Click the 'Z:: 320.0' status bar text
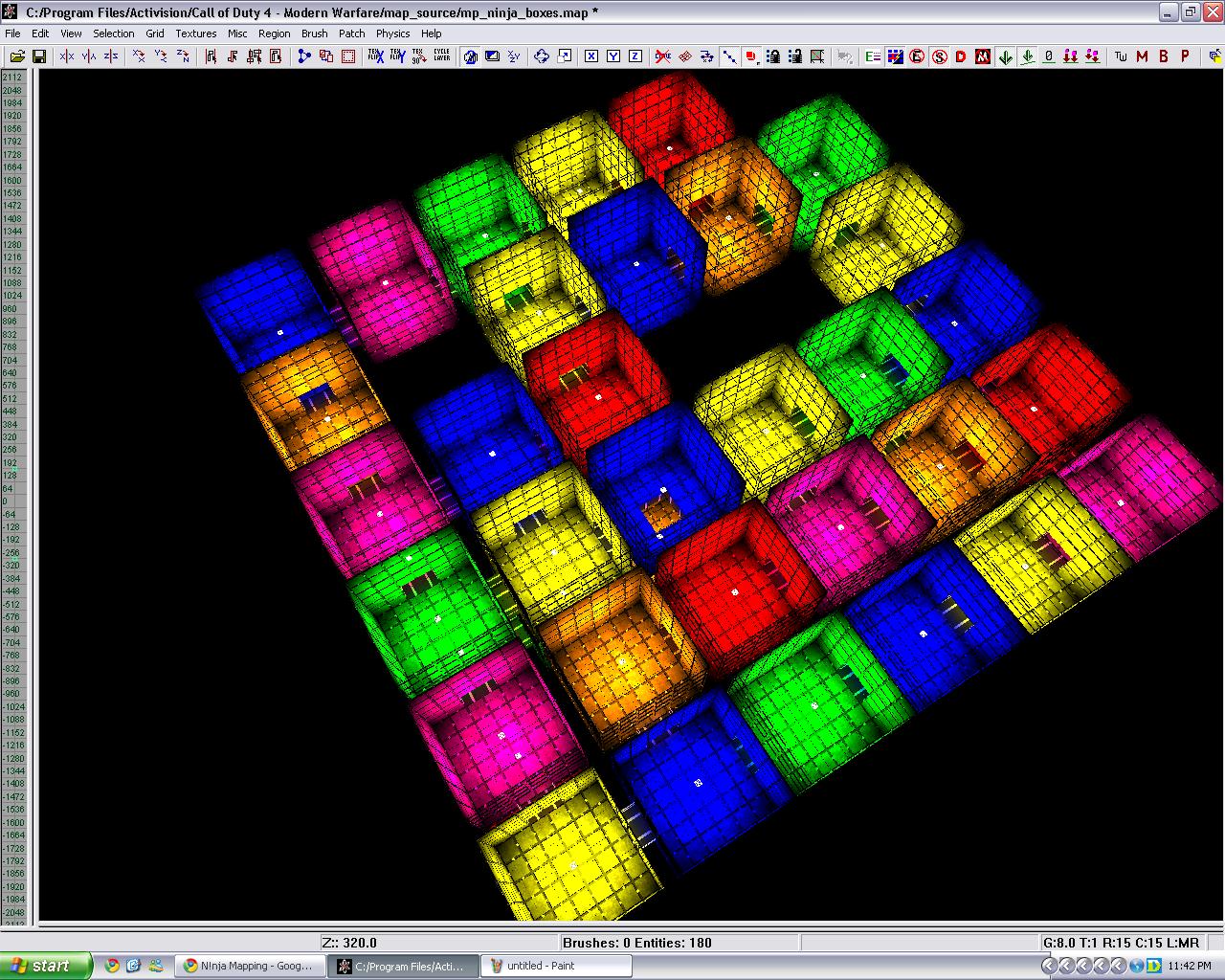The image size is (1225, 980). click(x=349, y=943)
